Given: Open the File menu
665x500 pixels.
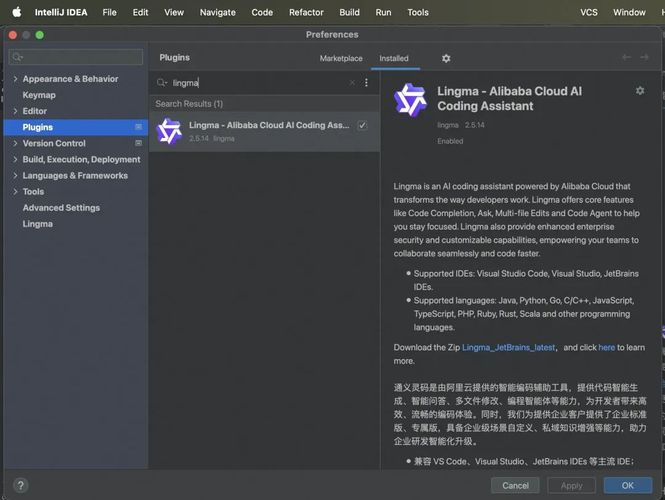Looking at the screenshot, I should click(109, 12).
